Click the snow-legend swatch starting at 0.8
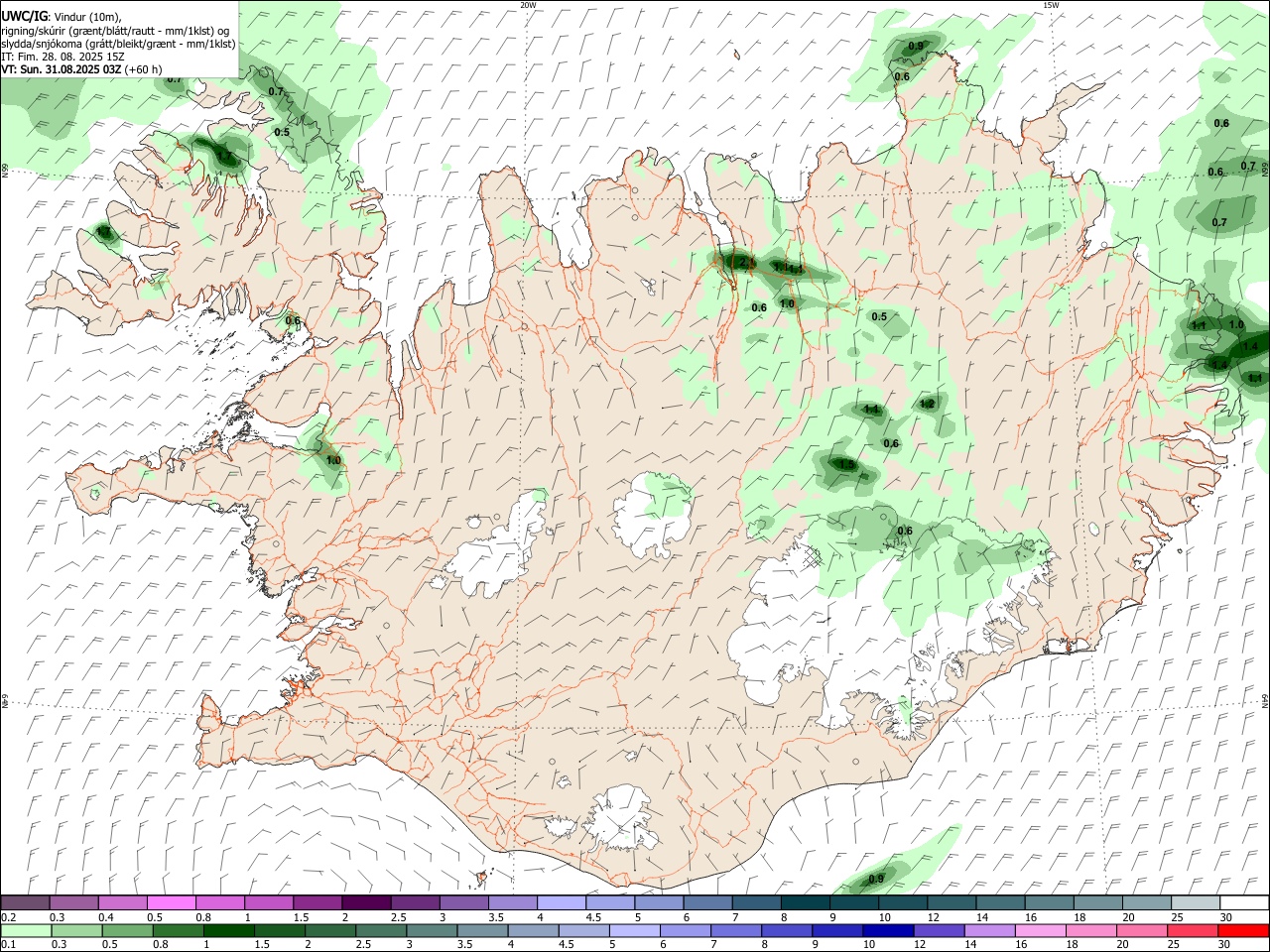This screenshot has width=1270, height=952. 219,903
